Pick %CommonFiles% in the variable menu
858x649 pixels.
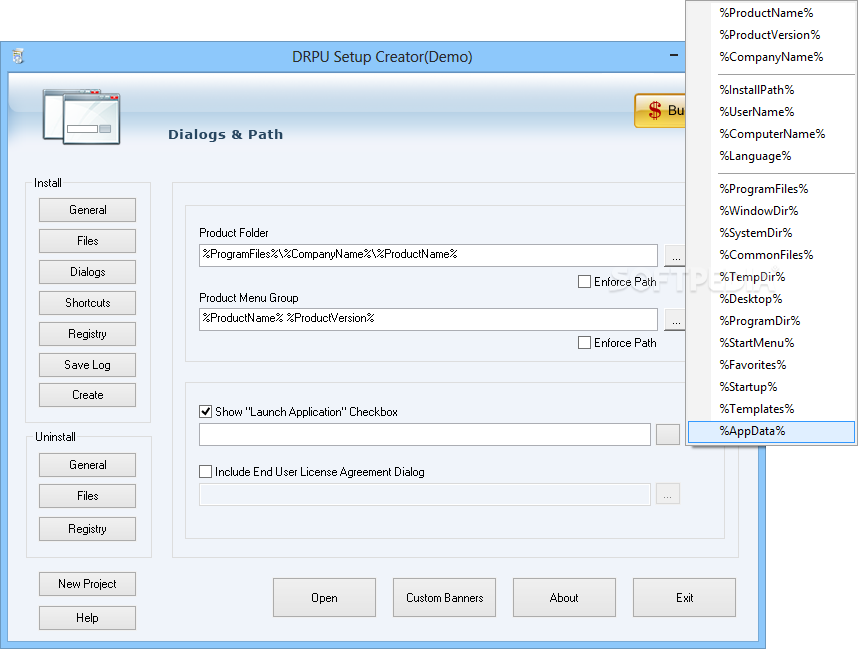click(x=772, y=255)
